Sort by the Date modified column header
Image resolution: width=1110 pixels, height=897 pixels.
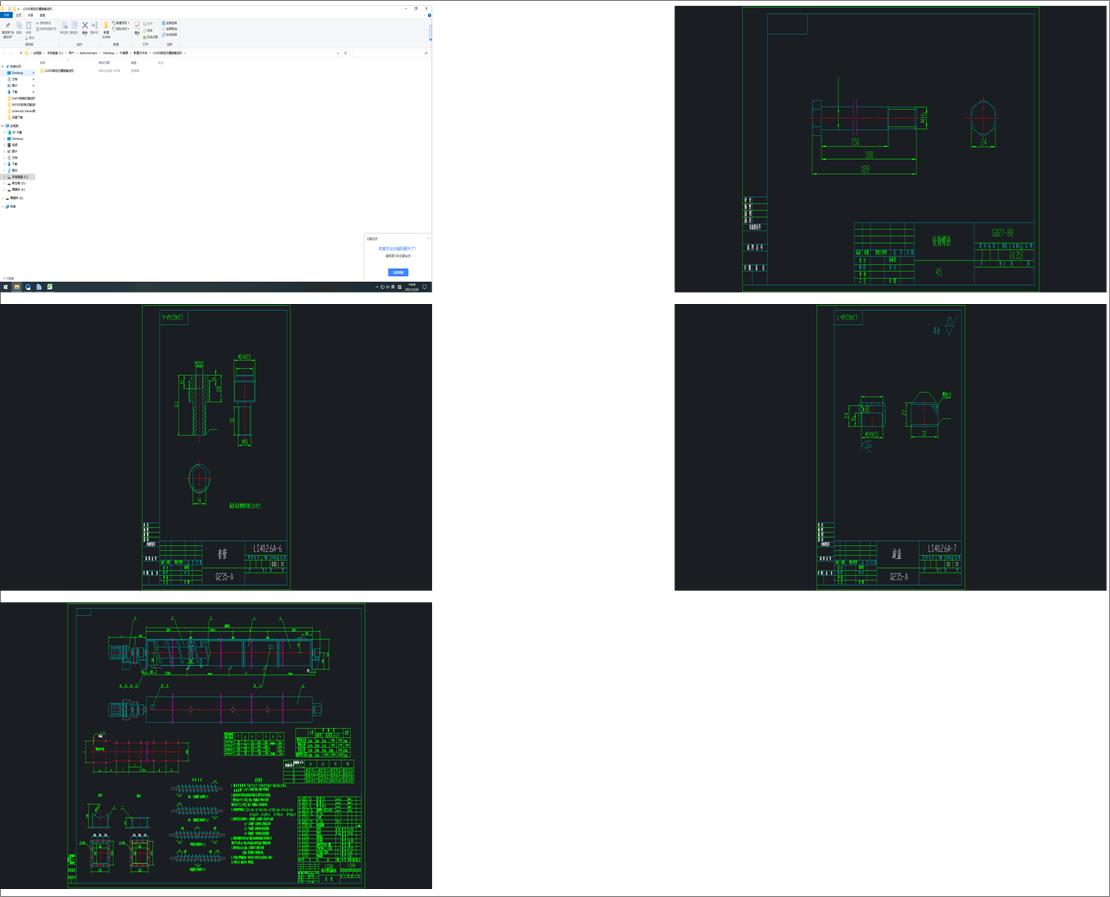coord(104,62)
